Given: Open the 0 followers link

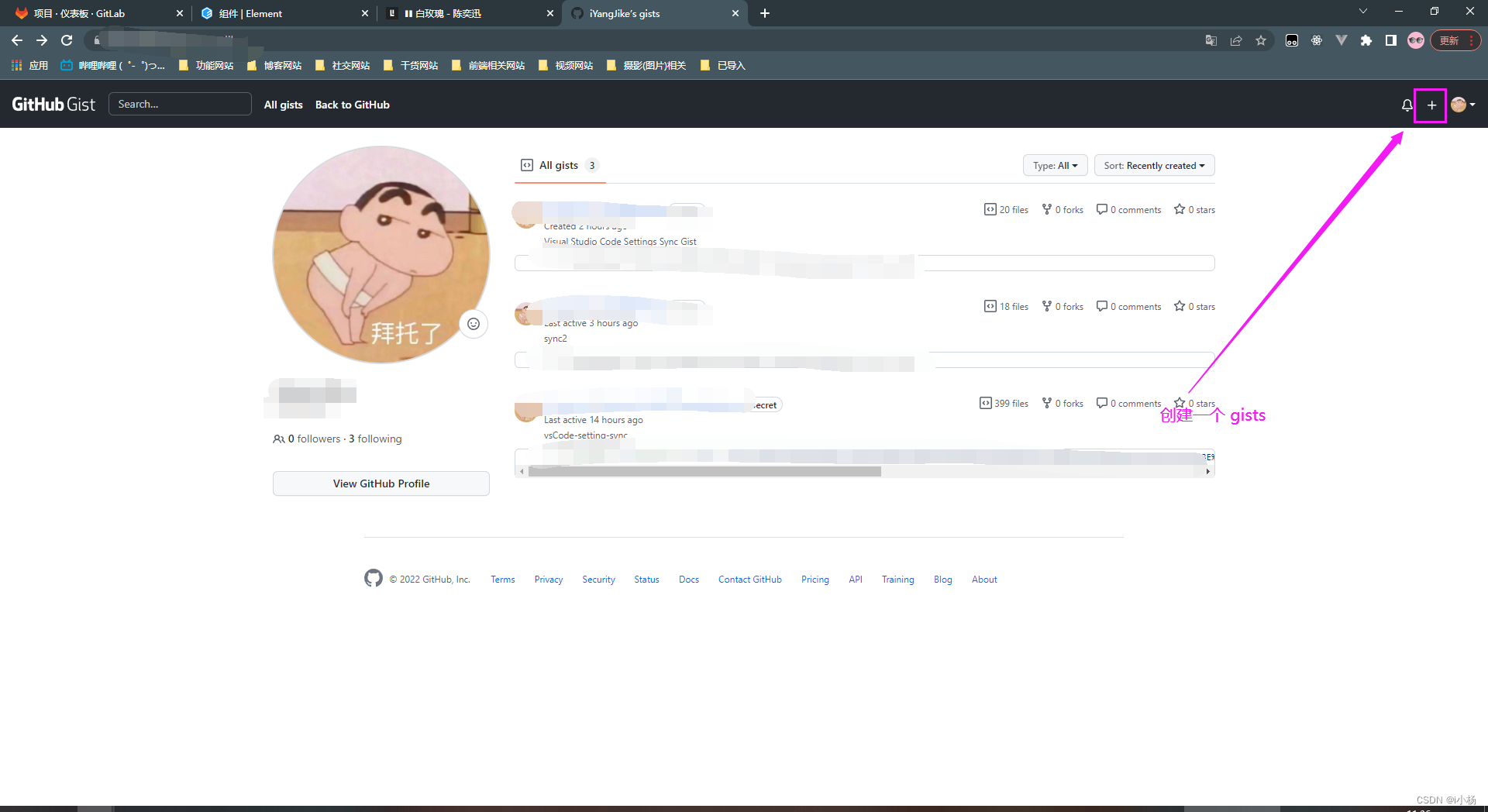Looking at the screenshot, I should point(307,439).
